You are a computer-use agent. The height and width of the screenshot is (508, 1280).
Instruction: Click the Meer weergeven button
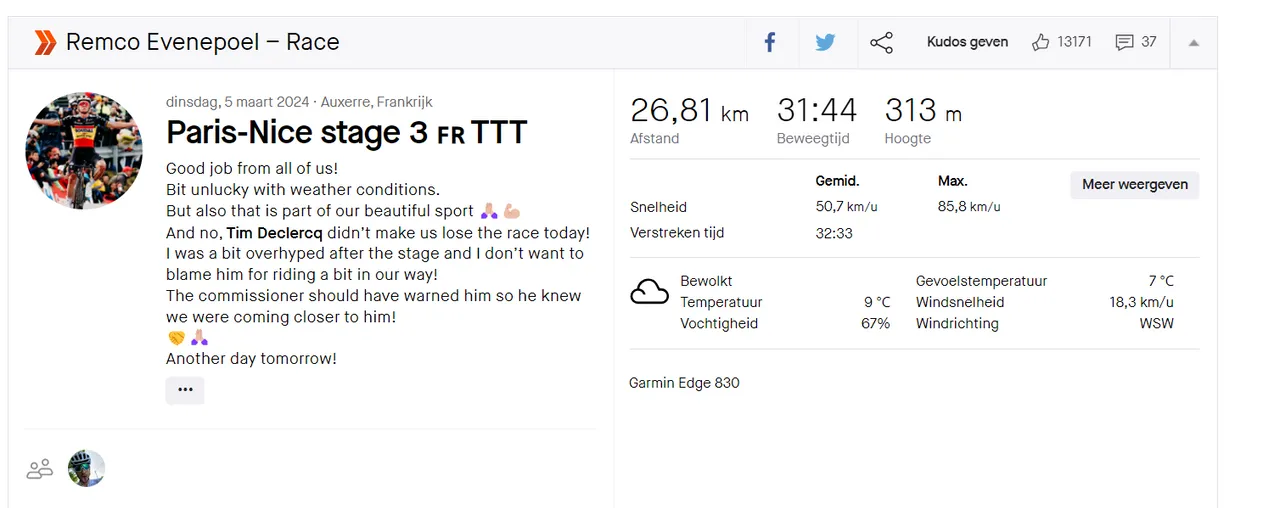click(x=1135, y=185)
